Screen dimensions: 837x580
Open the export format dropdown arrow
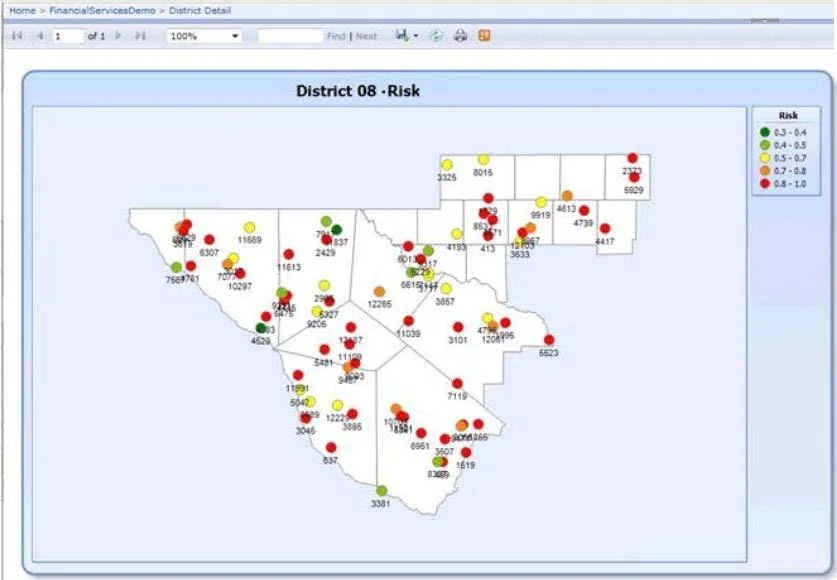click(416, 36)
